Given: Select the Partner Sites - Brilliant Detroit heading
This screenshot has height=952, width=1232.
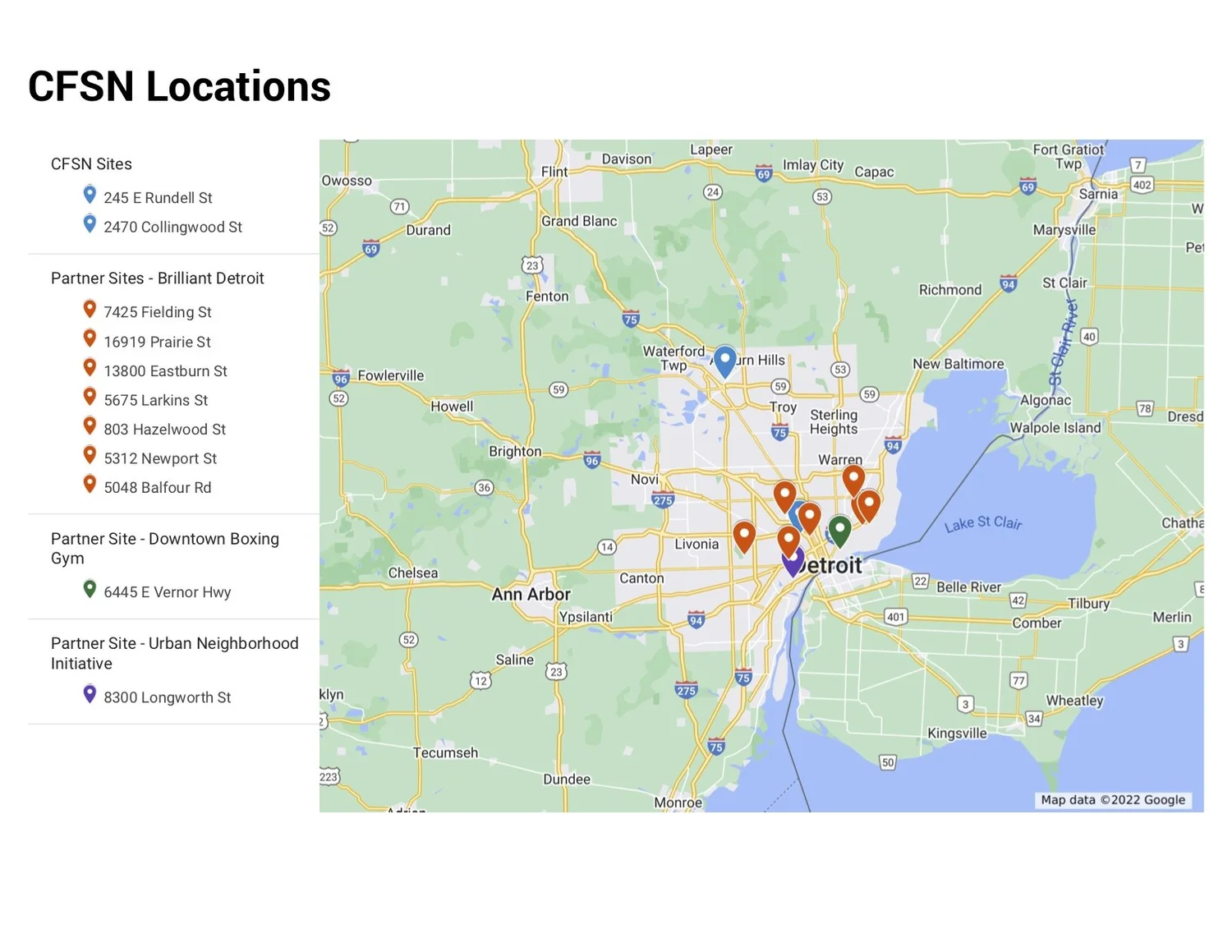Looking at the screenshot, I should pos(158,278).
